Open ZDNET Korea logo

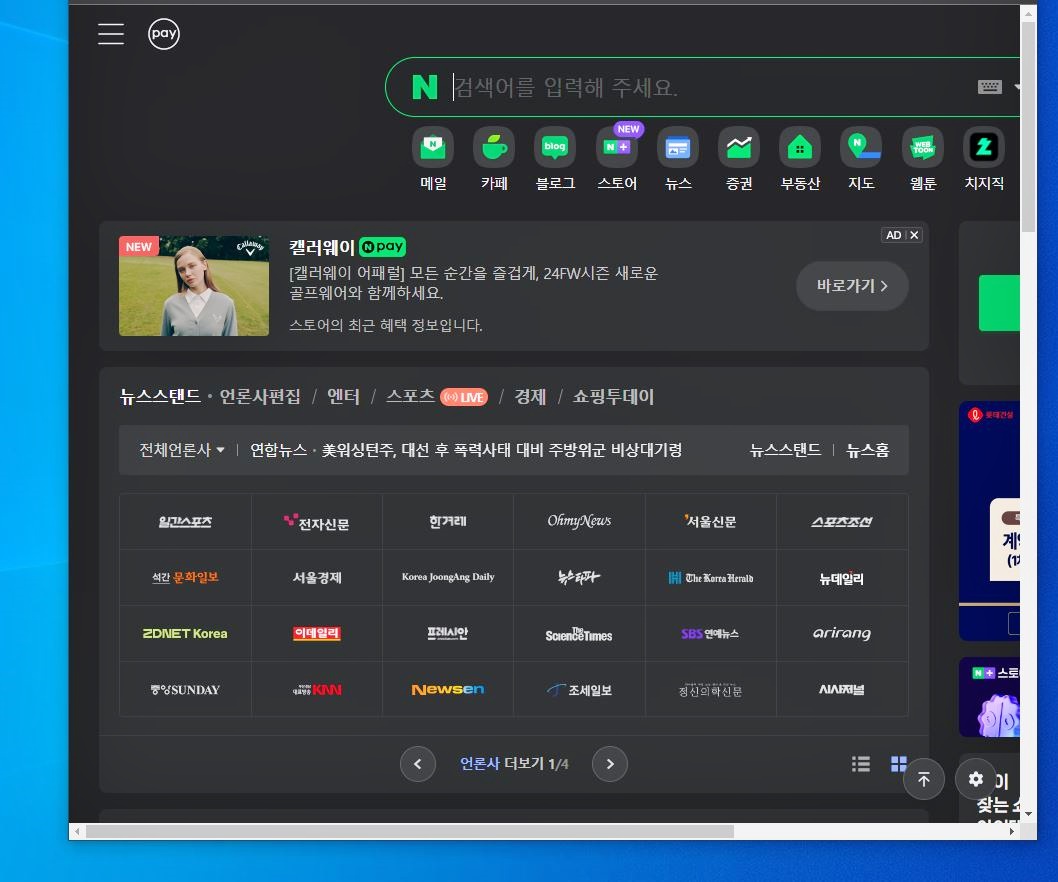pos(185,634)
